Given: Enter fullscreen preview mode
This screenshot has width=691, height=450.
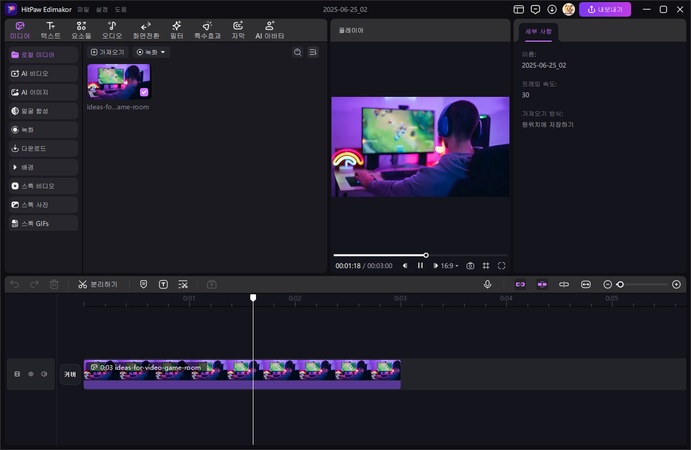Looking at the screenshot, I should 501,266.
